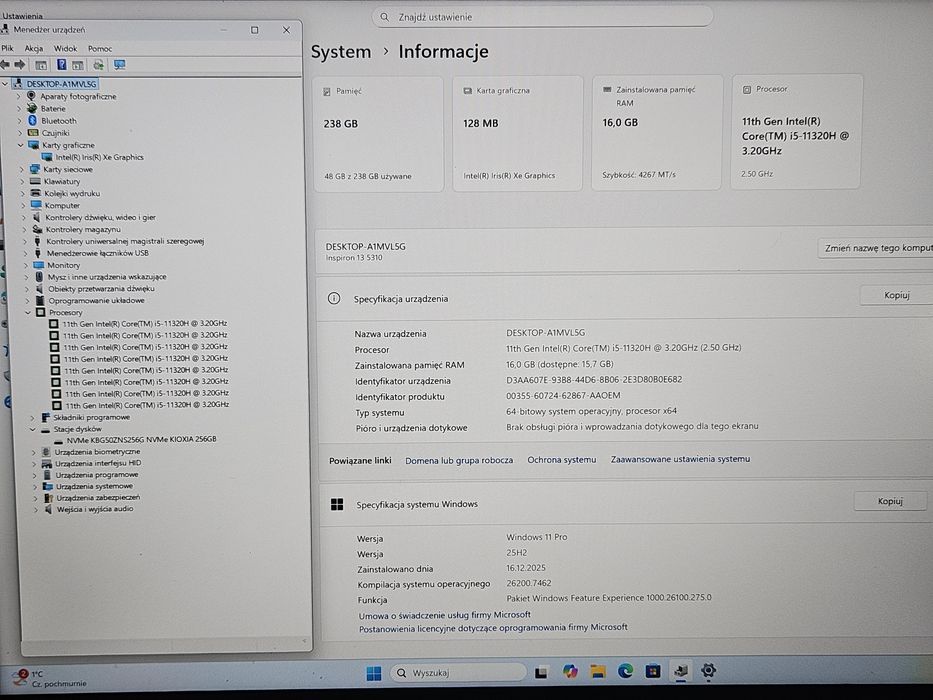
Task: Collapse the Stacje dysków node
Action: (33, 429)
